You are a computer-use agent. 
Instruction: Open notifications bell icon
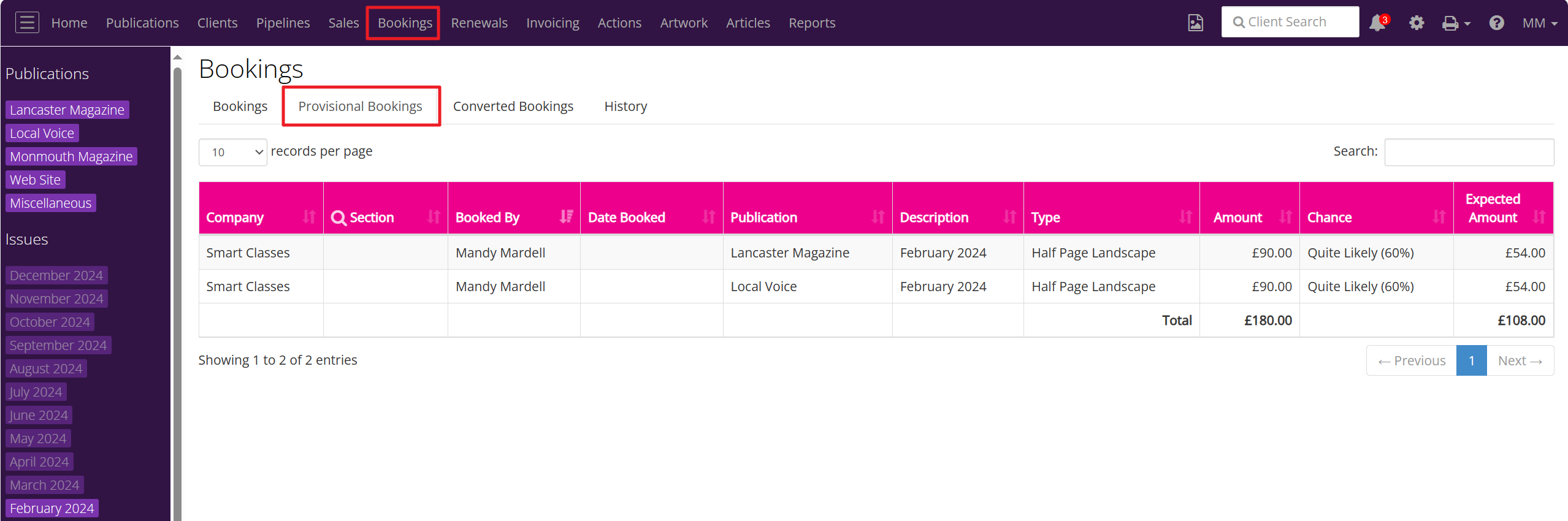tap(1378, 23)
